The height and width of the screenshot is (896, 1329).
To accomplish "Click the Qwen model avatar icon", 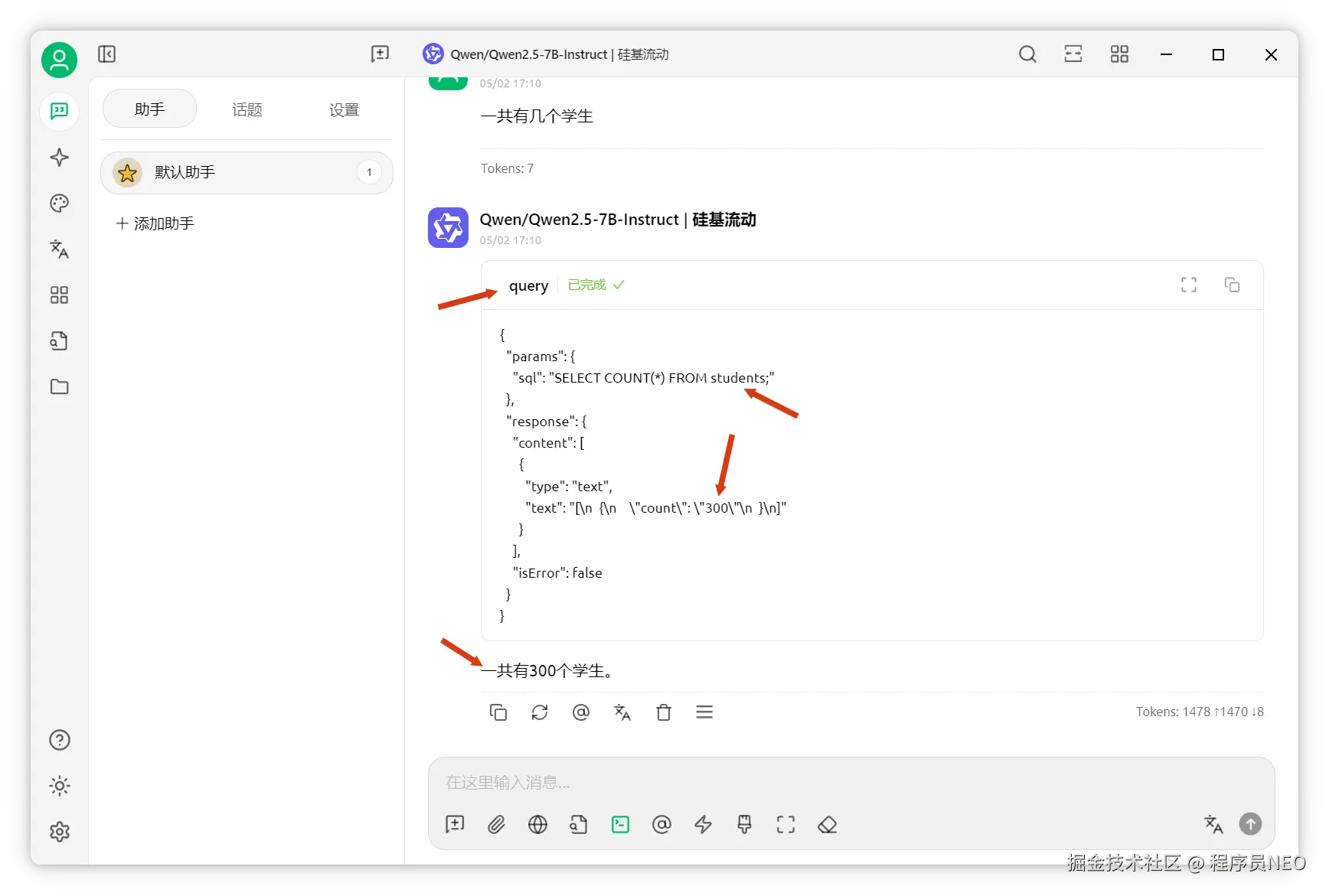I will pos(448,227).
